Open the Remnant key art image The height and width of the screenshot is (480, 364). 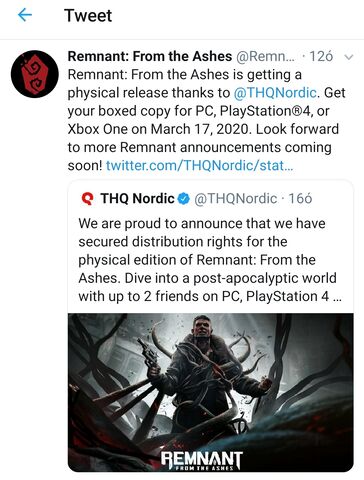click(x=211, y=392)
